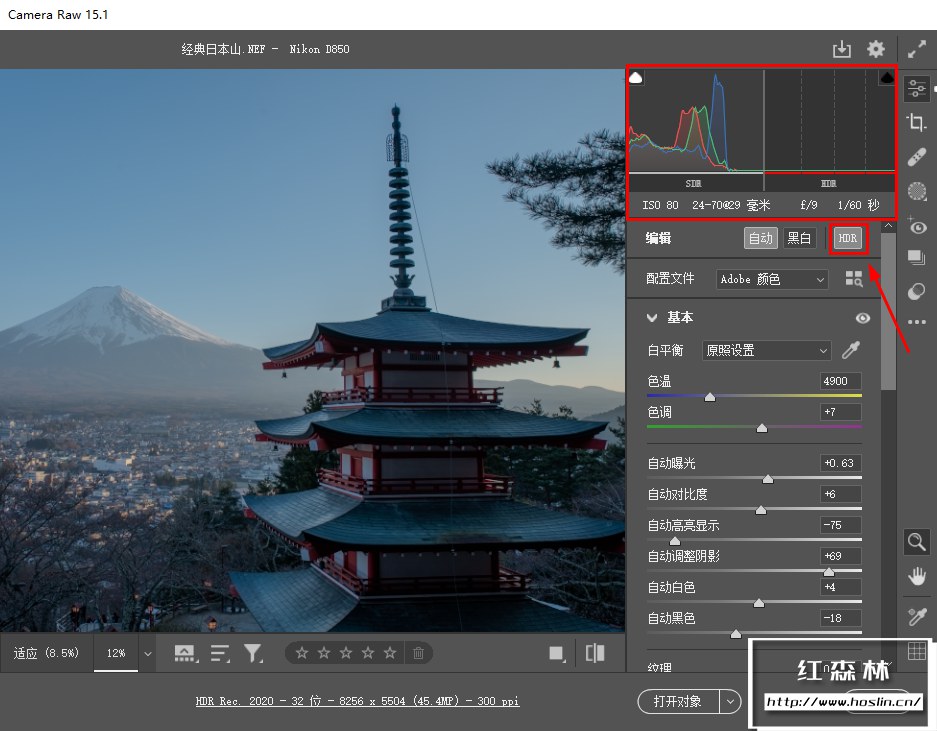Select the Zoom magnifier tool
Screen dimensions: 937x731
coord(916,542)
